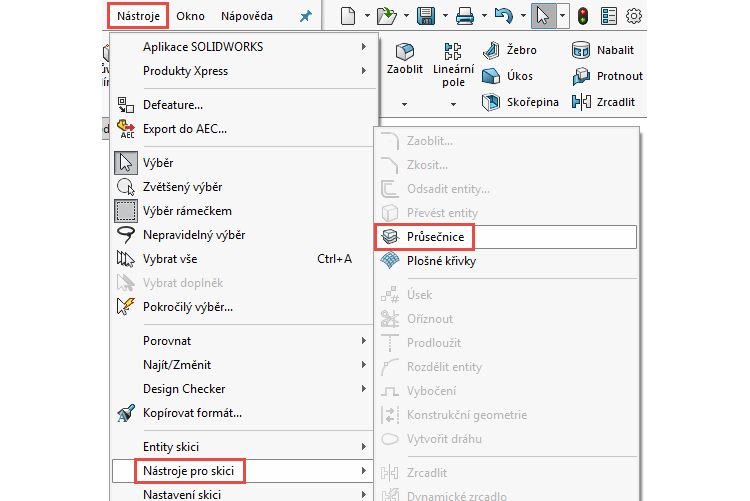
Task: Create a new document icon
Action: tap(348, 16)
